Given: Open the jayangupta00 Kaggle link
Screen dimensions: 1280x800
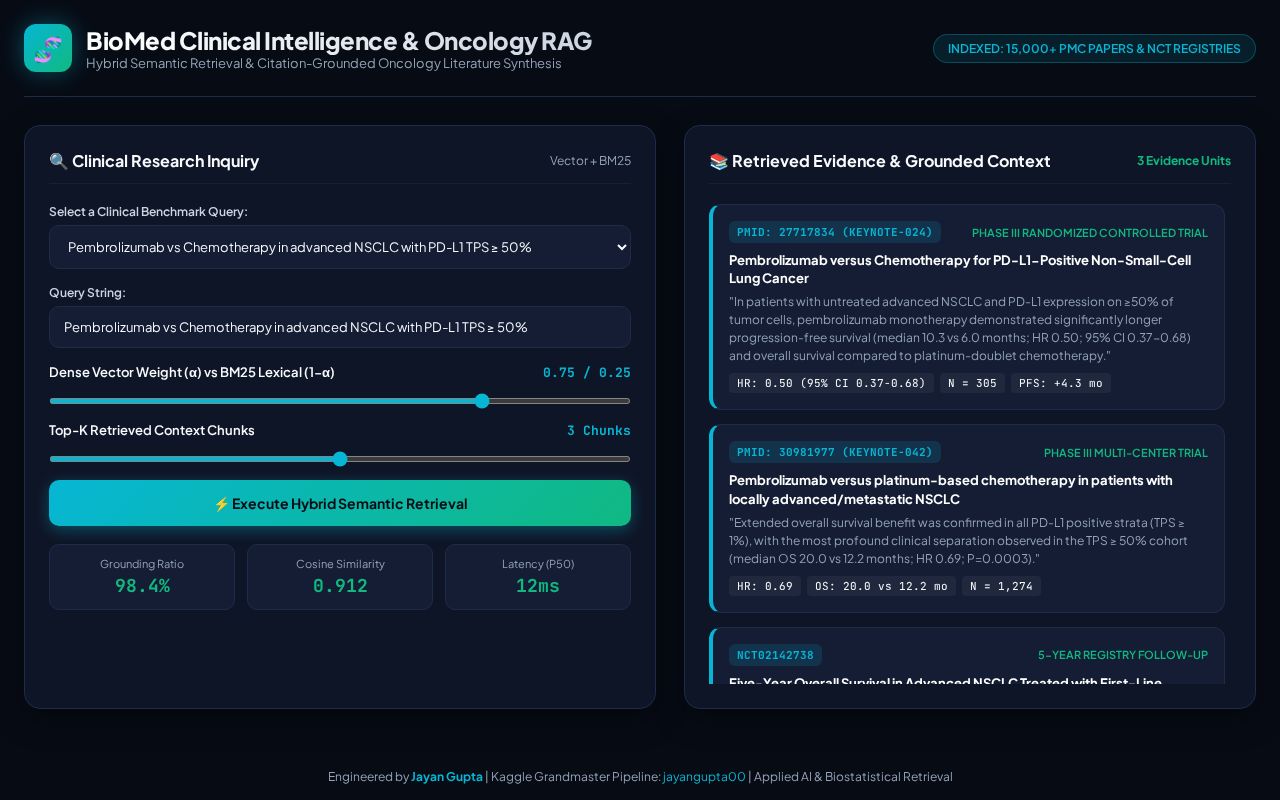Looking at the screenshot, I should click(x=704, y=776).
